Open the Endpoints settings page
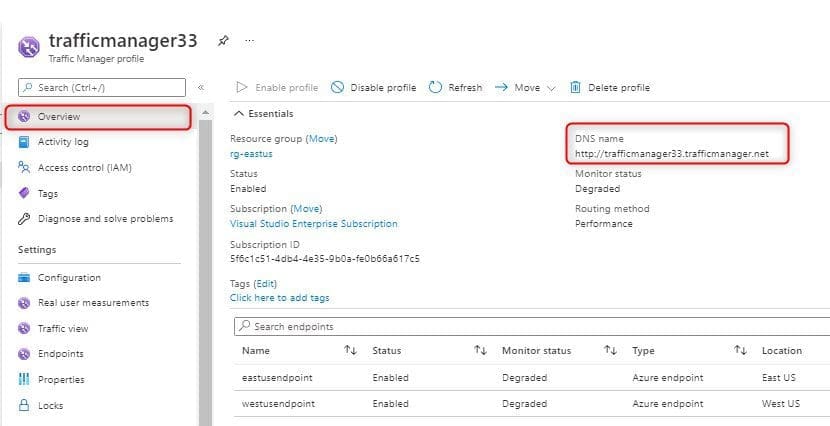 tap(61, 354)
